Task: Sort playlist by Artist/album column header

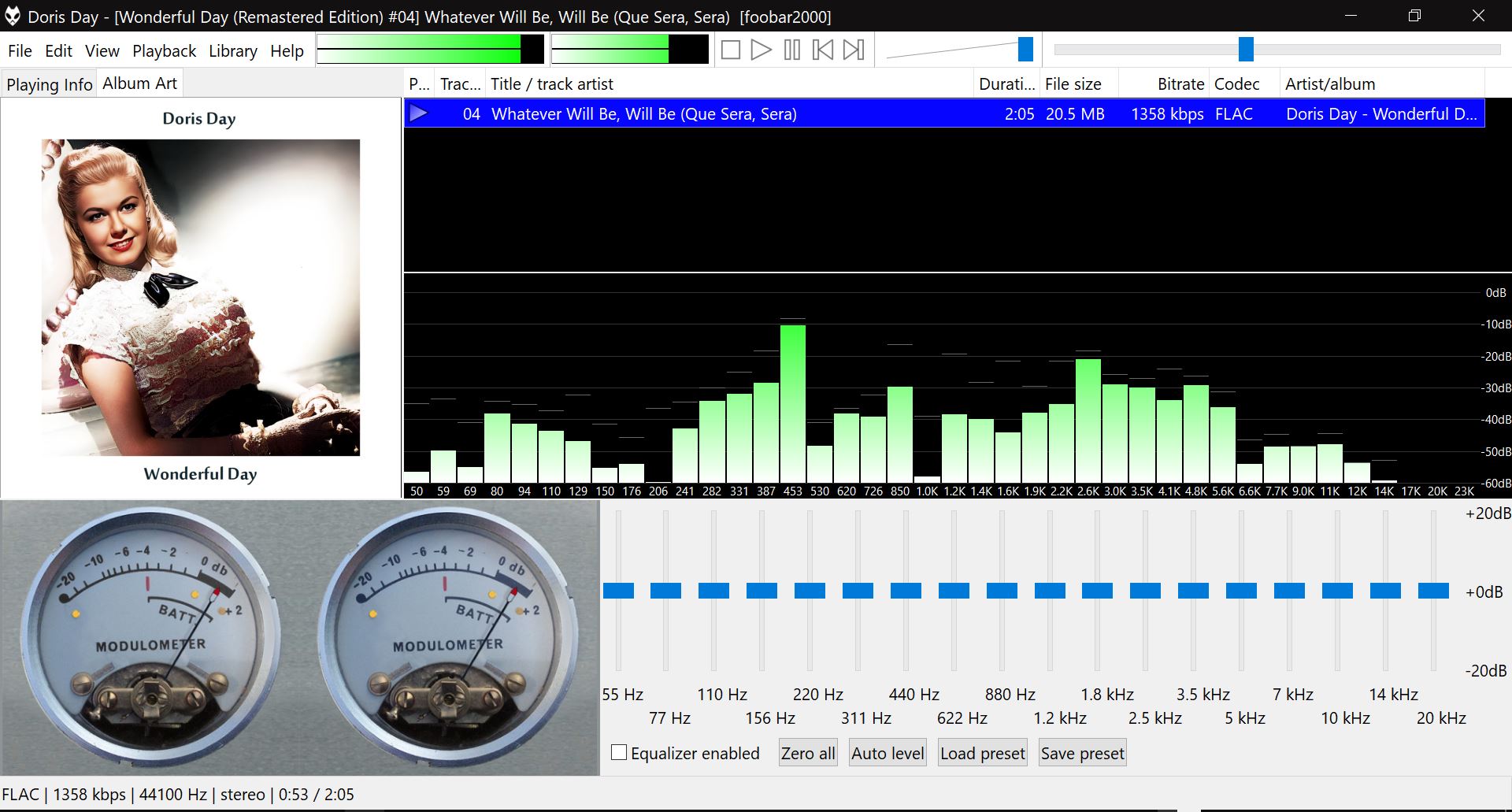Action: pos(1382,83)
